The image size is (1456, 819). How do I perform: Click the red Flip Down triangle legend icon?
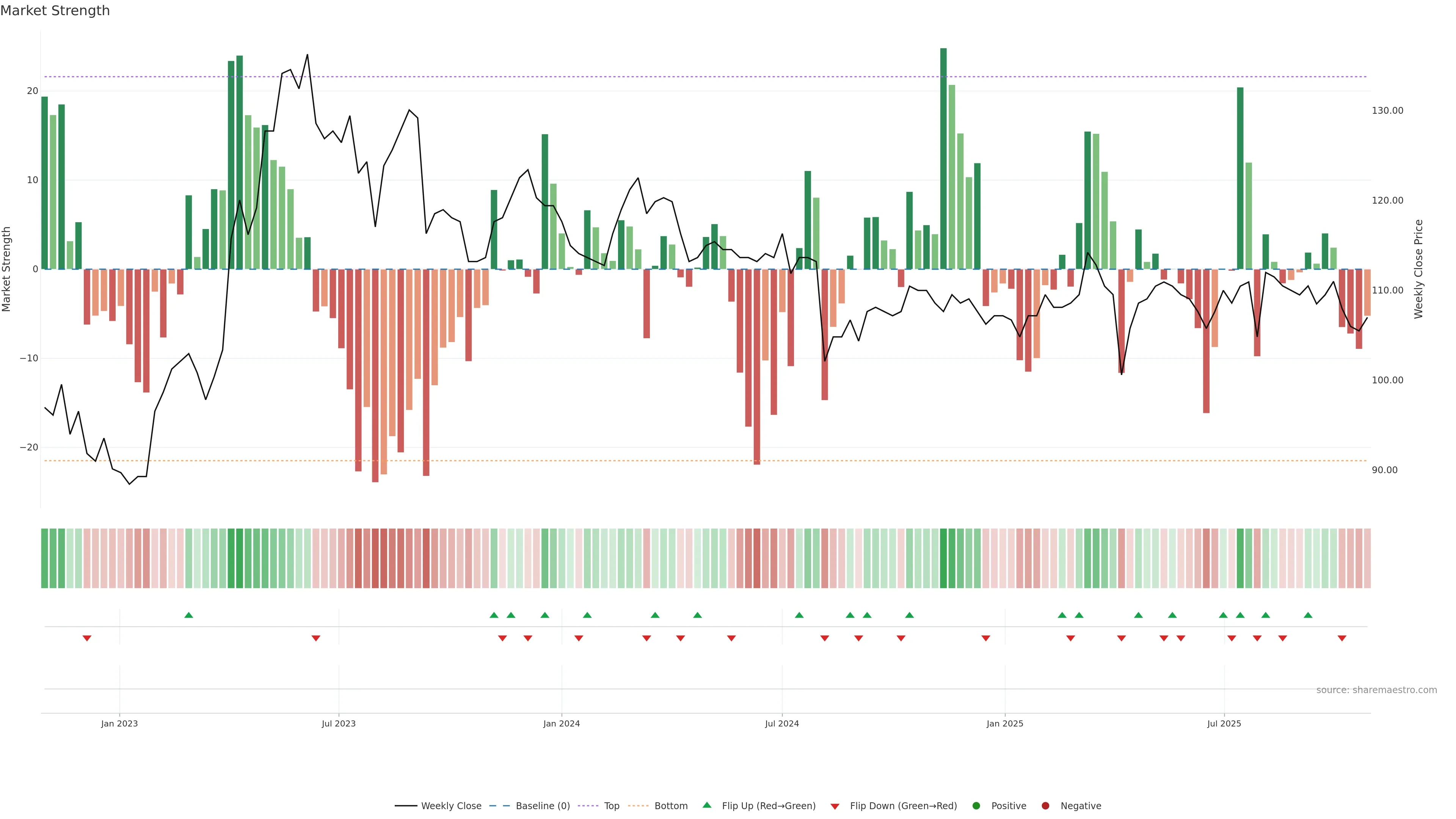835,806
